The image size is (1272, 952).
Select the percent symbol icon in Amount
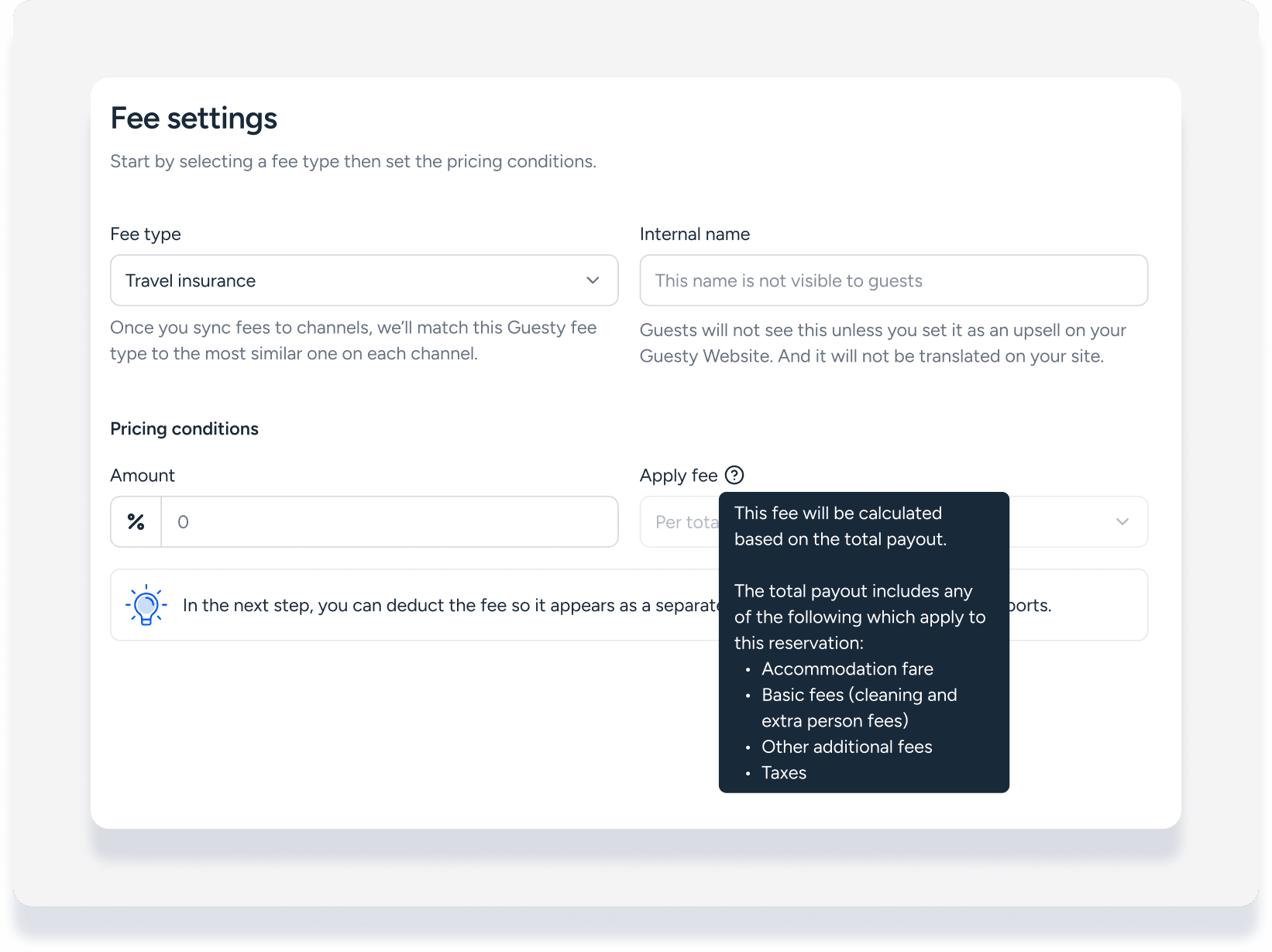pyautogui.click(x=136, y=522)
